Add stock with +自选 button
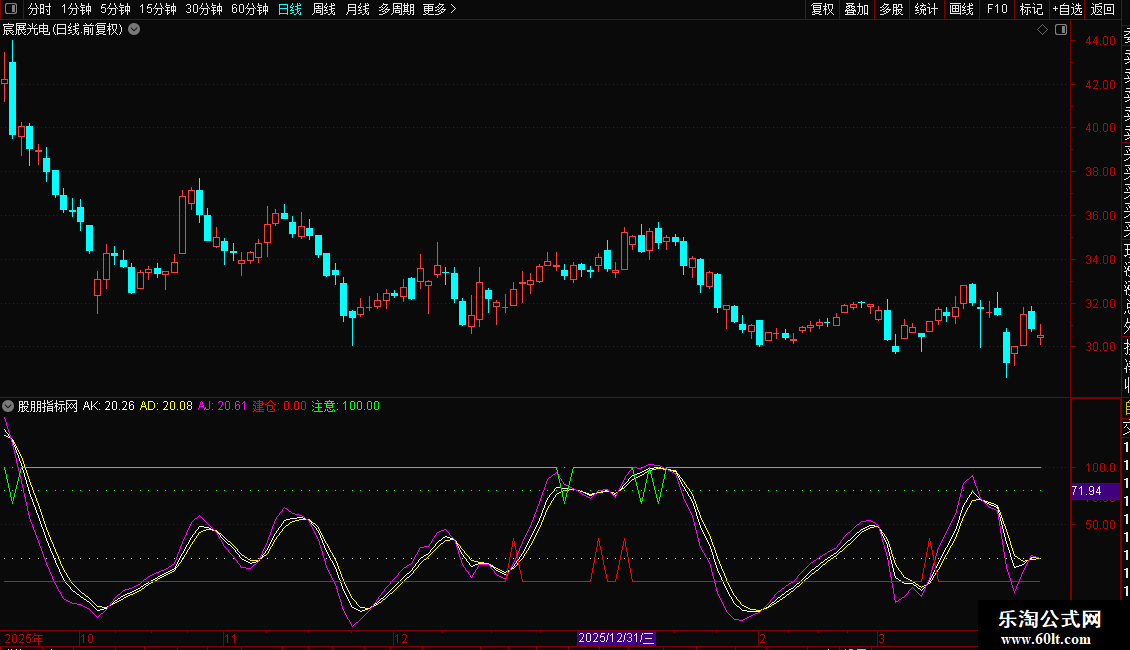The width and height of the screenshot is (1130, 650). click(x=1067, y=9)
